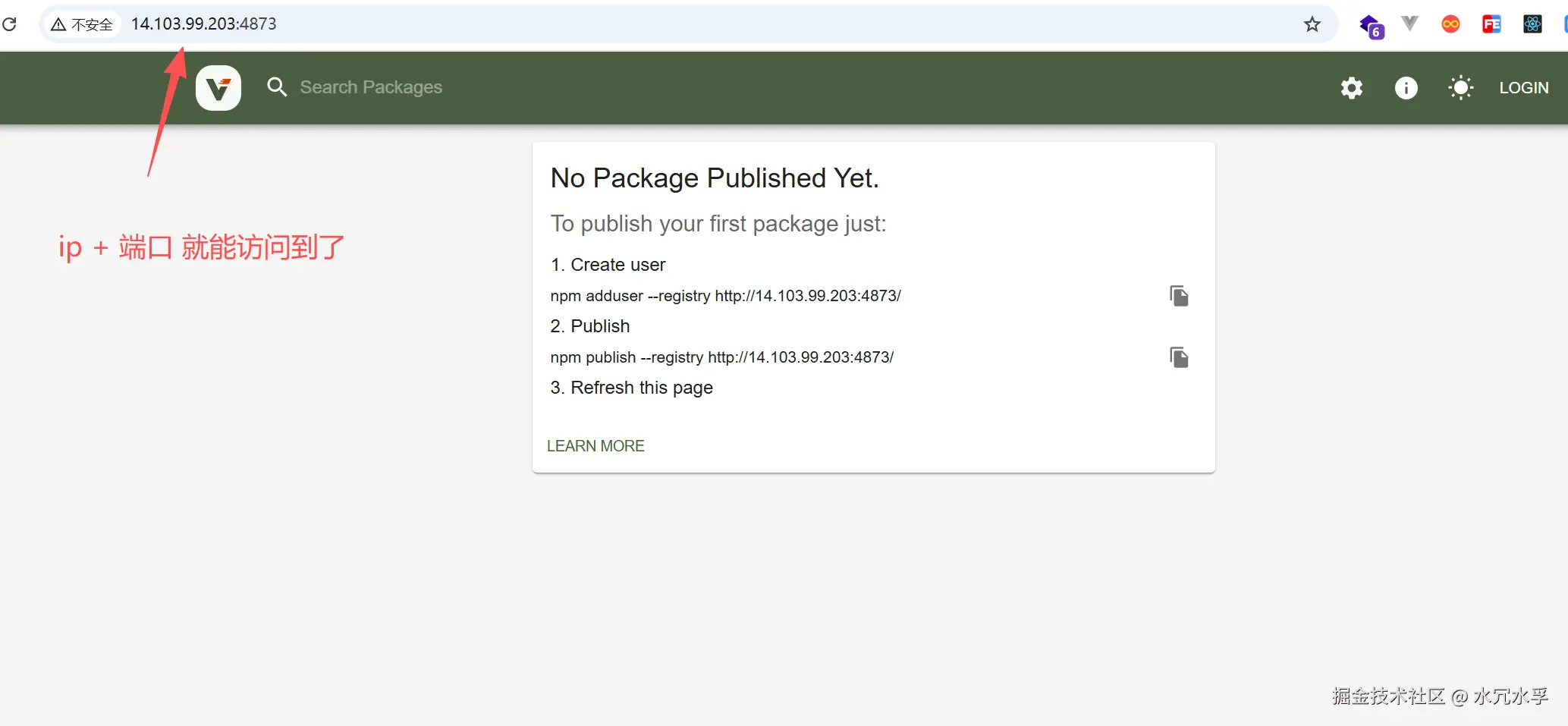Select the 'npm adduser --registry' command text

[x=726, y=296]
